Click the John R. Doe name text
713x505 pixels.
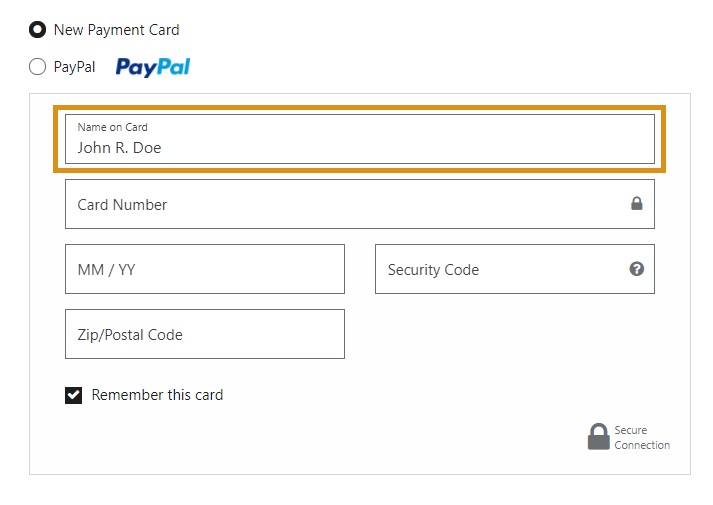[119, 148]
